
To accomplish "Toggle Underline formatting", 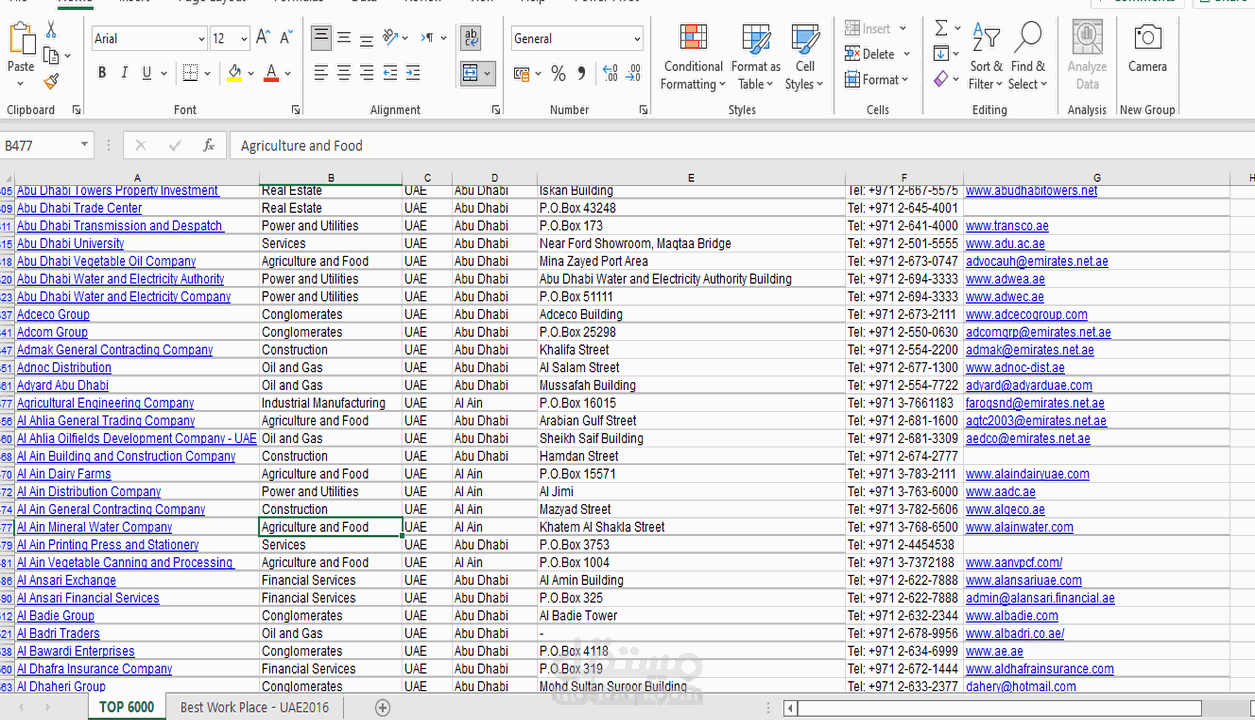I will (147, 73).
